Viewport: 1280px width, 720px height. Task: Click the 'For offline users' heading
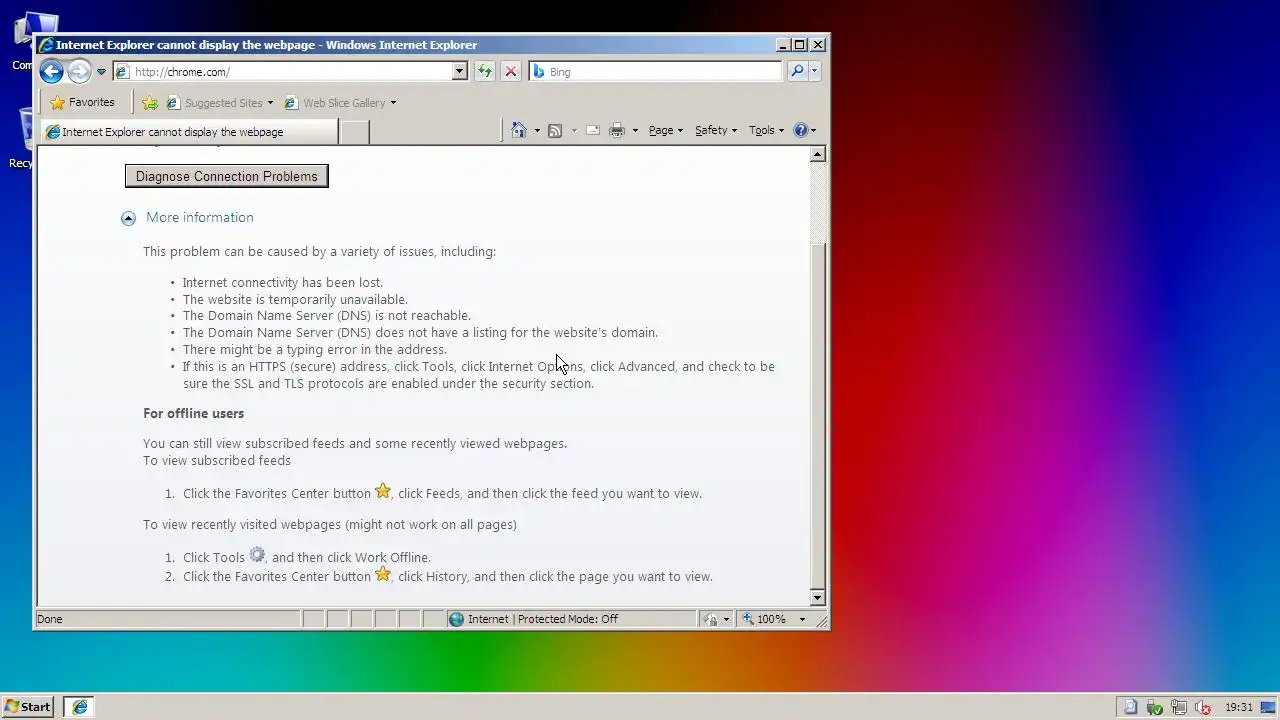coord(194,413)
